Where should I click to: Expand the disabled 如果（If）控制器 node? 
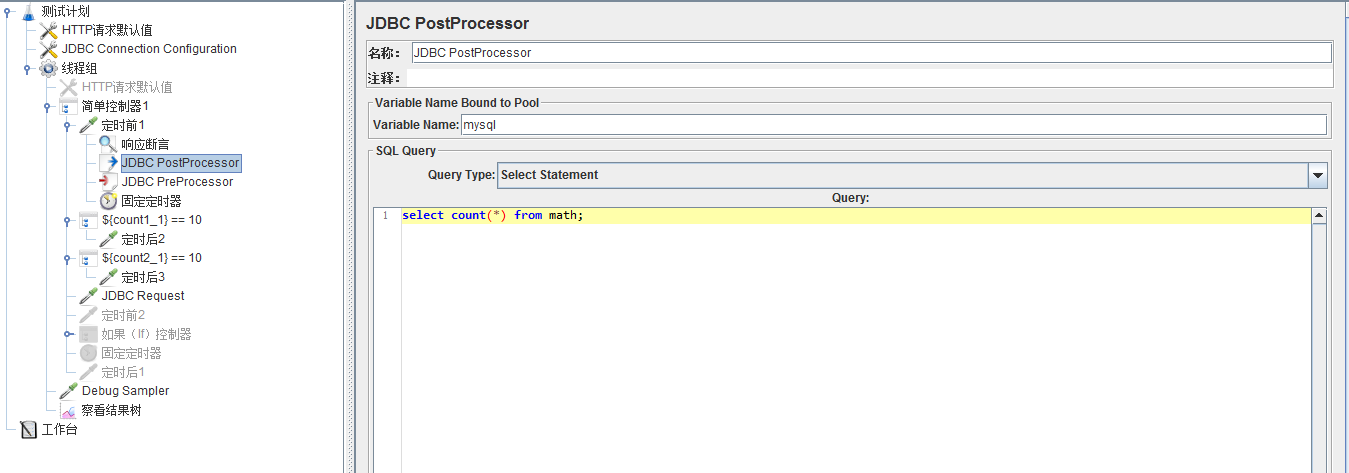(x=67, y=334)
